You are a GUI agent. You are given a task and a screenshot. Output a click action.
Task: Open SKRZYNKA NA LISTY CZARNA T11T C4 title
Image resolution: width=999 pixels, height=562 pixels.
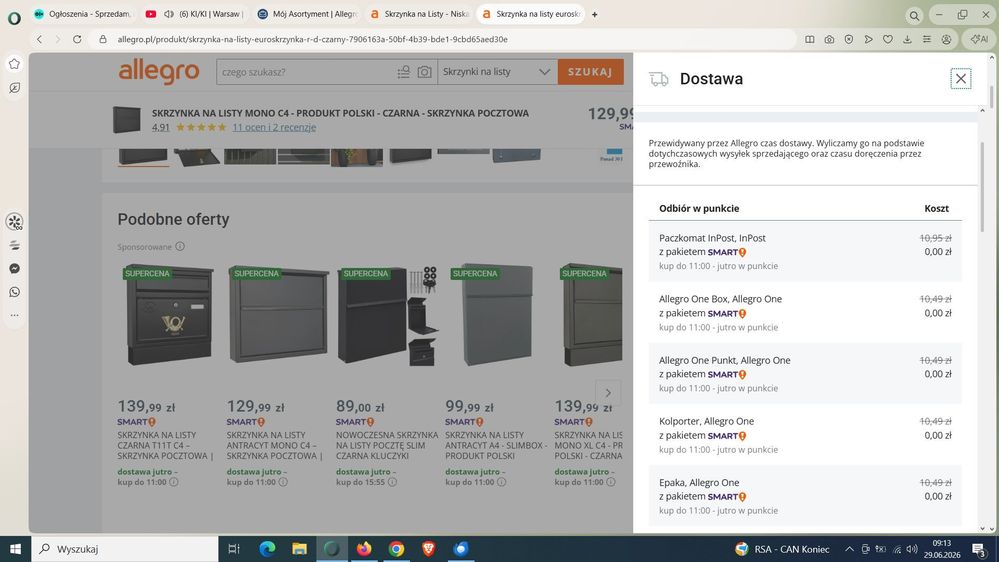click(x=166, y=445)
